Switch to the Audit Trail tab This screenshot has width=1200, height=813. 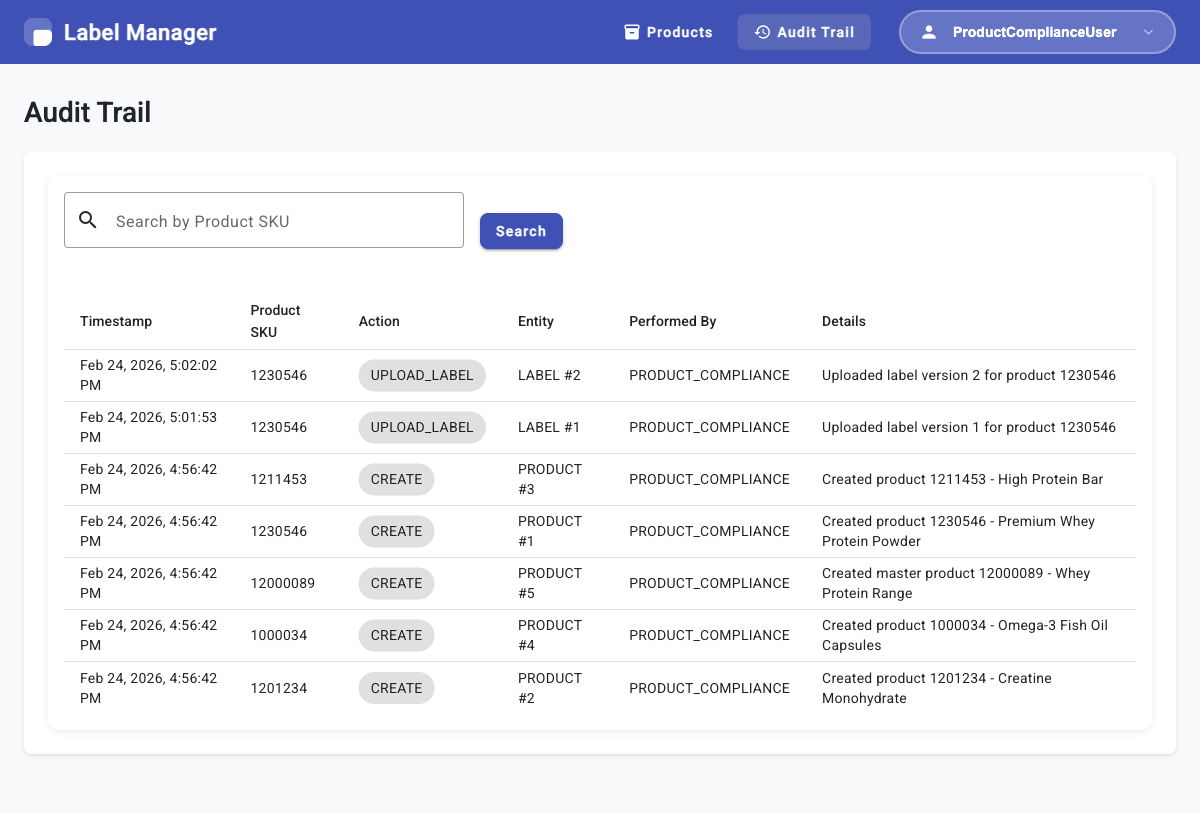(x=804, y=32)
